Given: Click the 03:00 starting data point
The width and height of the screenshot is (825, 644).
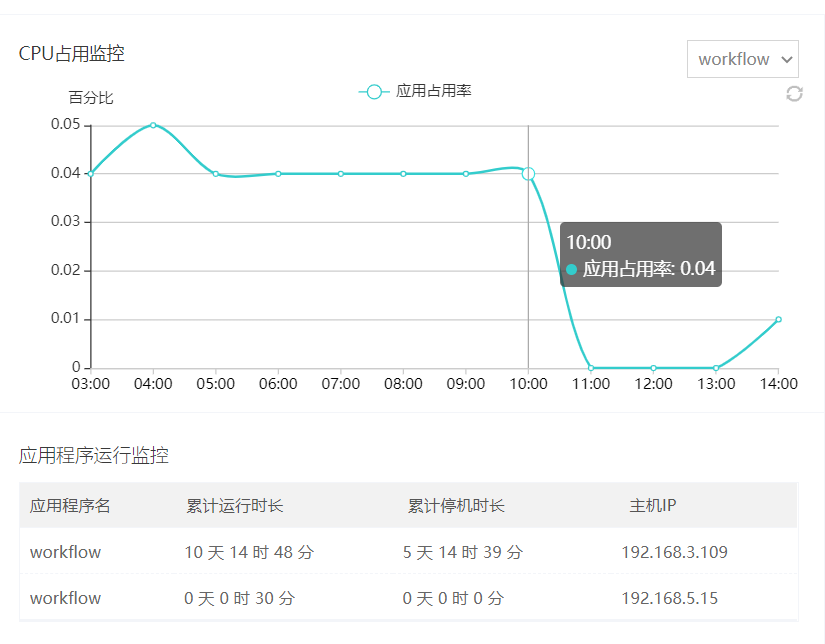Looking at the screenshot, I should point(90,174).
